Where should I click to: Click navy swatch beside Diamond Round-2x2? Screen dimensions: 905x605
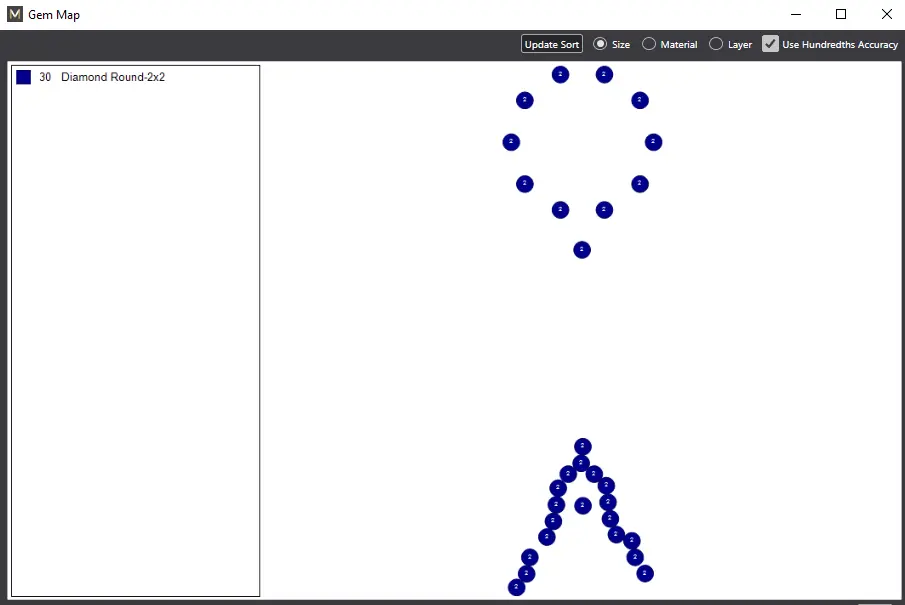[x=24, y=77]
